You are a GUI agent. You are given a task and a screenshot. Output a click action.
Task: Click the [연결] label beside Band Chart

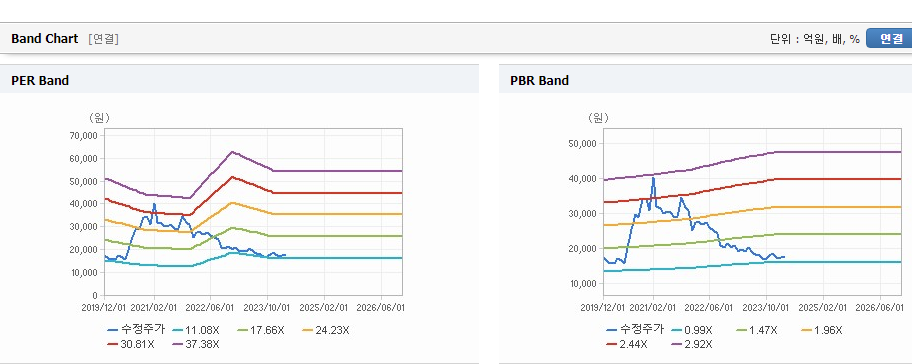click(x=104, y=39)
